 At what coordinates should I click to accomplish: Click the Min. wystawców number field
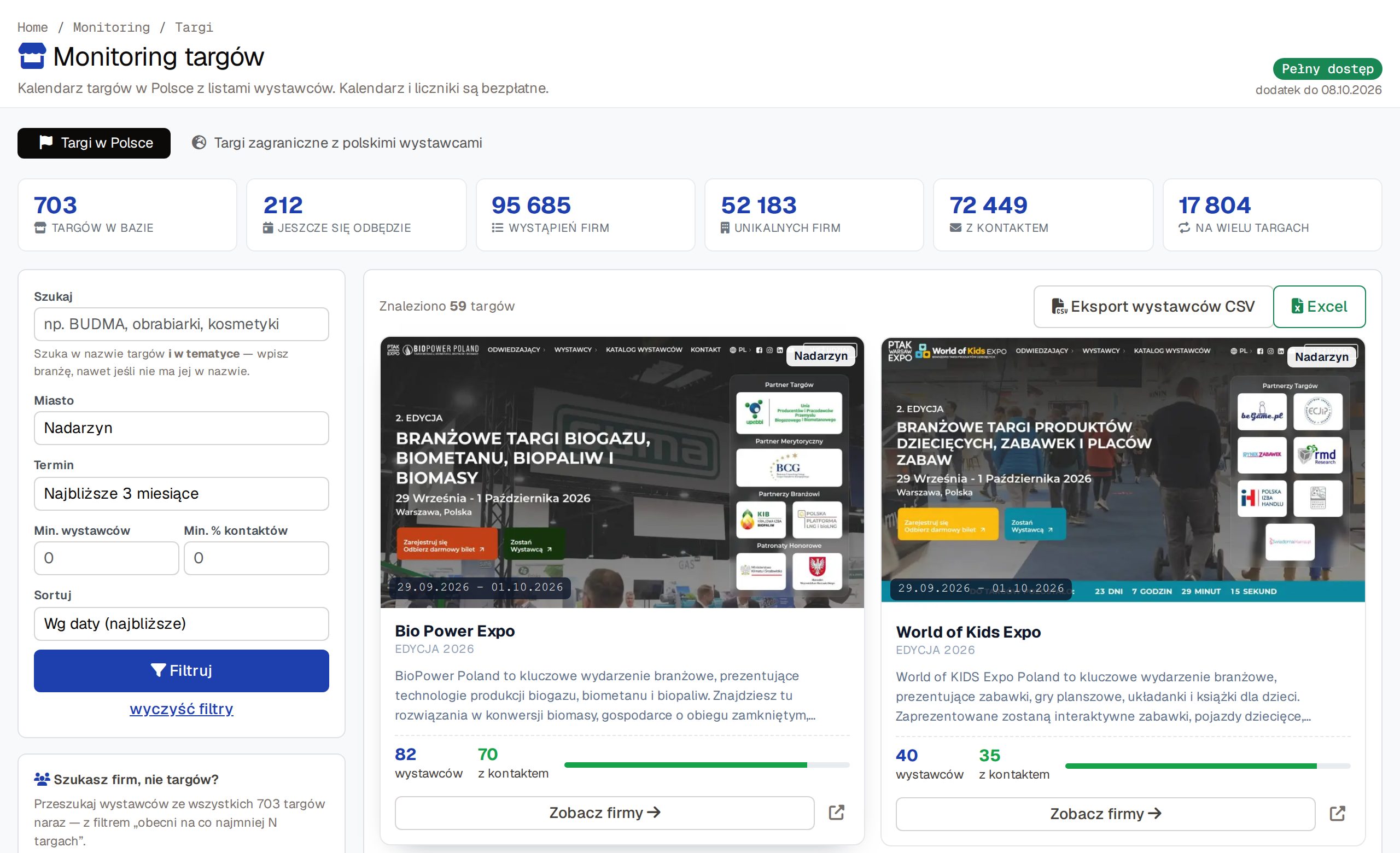coord(106,558)
